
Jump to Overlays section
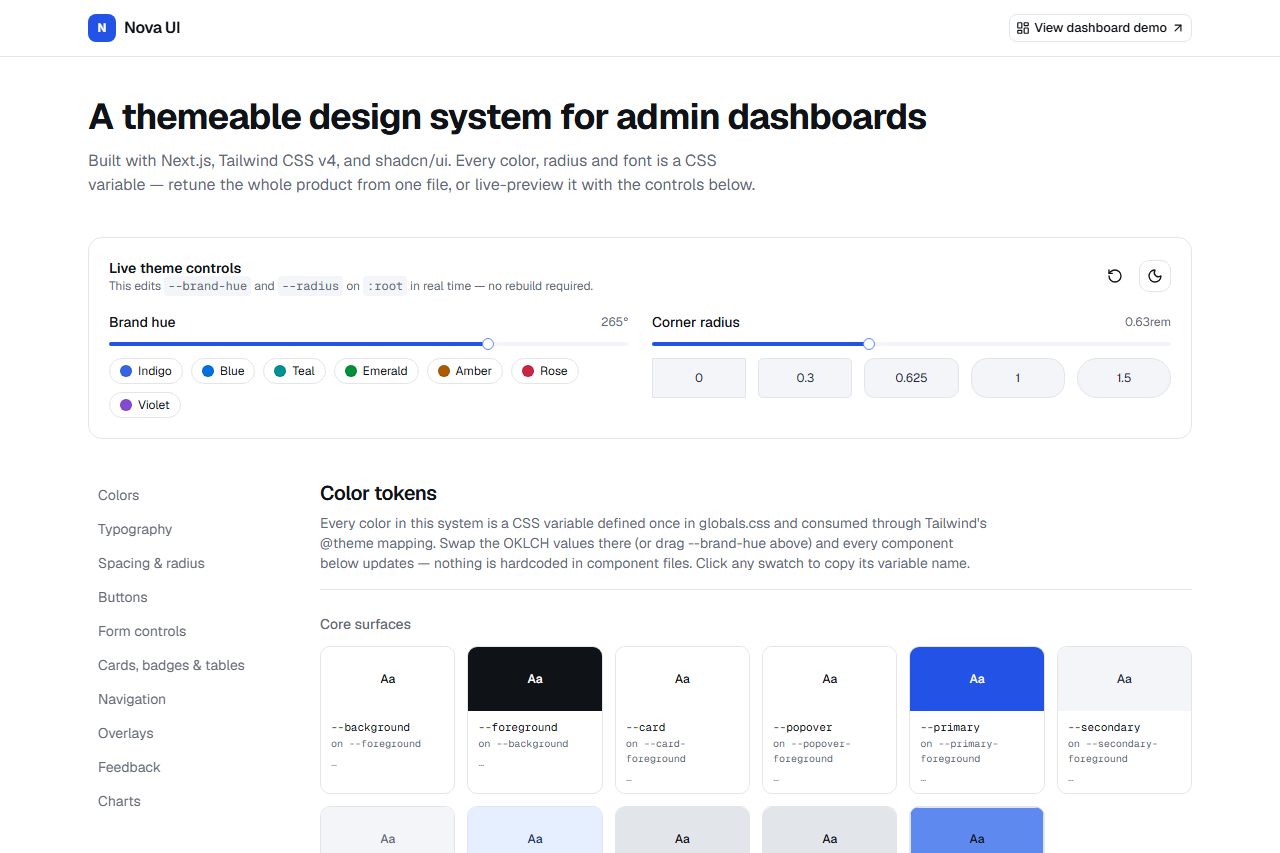pyautogui.click(x=126, y=733)
